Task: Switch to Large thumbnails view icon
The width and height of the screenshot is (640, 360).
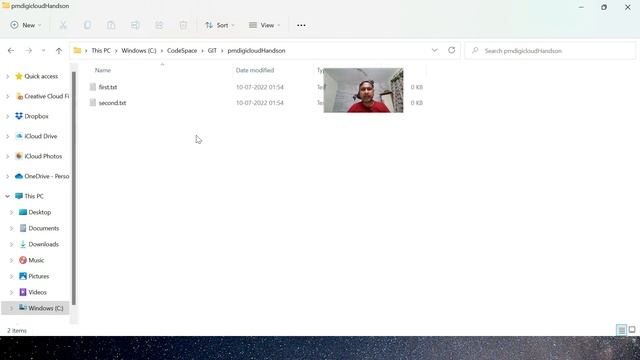Action: pyautogui.click(x=632, y=330)
